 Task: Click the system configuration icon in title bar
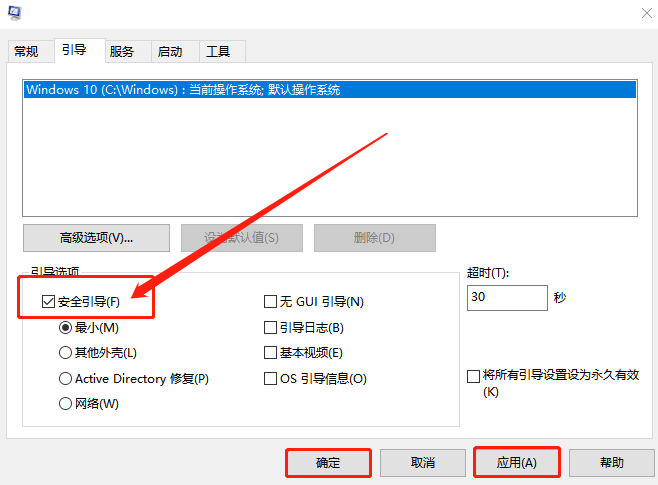click(15, 13)
